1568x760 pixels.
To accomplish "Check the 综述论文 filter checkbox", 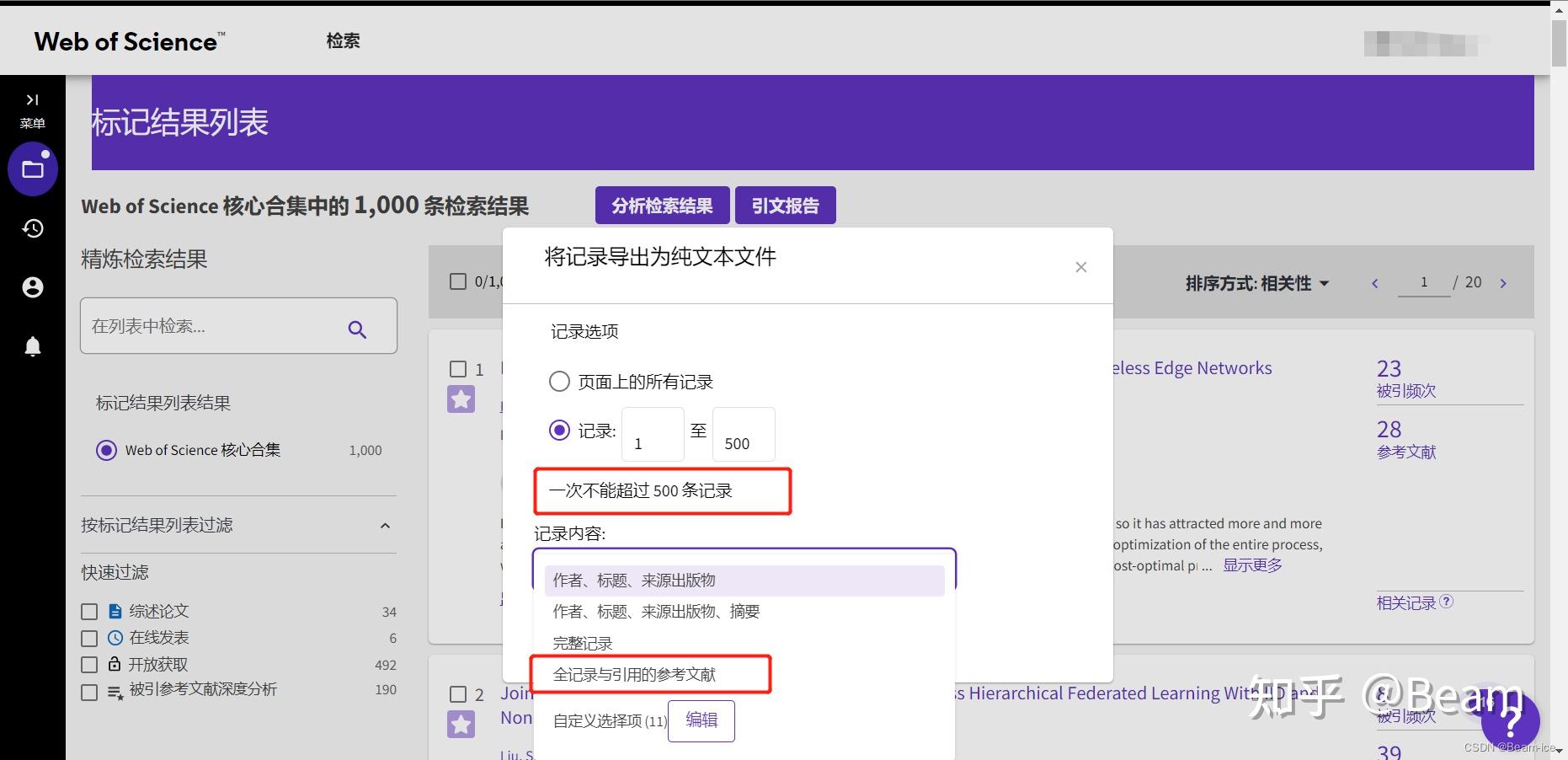I will [90, 611].
